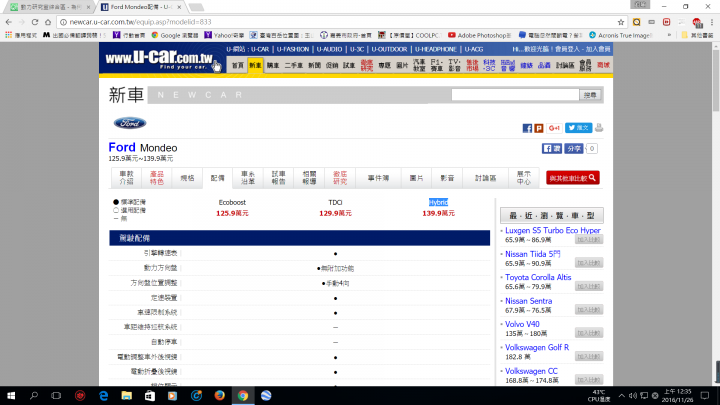Screen dimensions: 720x405
Task: Focus the new car search field
Action: click(515, 95)
